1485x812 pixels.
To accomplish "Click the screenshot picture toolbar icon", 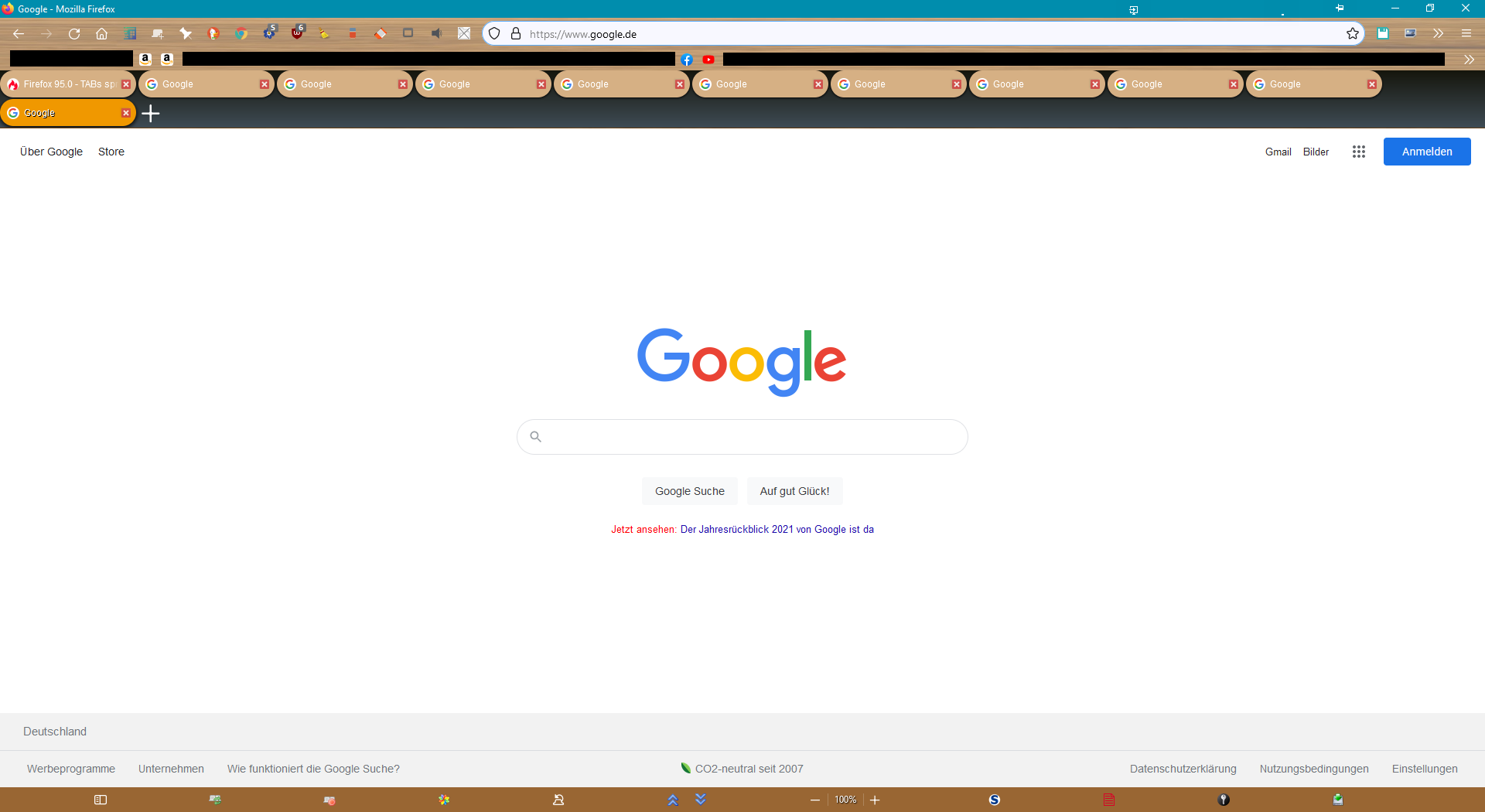I will (1411, 34).
